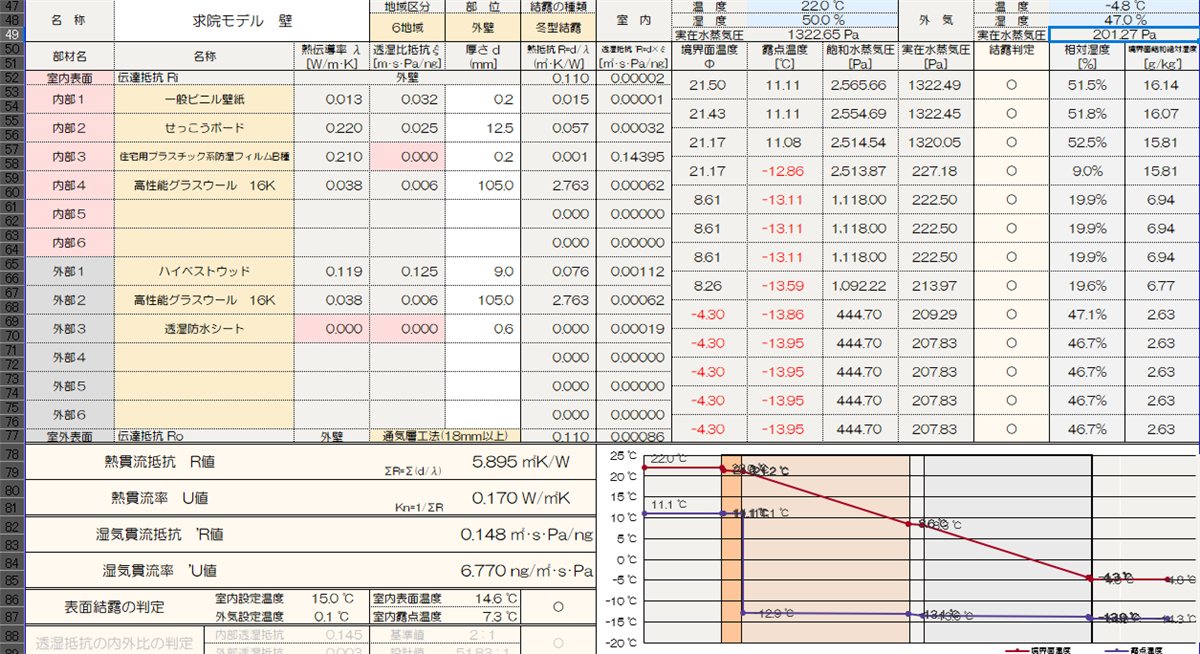The height and width of the screenshot is (654, 1200).
Task: Select the 5.895 ㎡K/W result
Action: pyautogui.click(x=520, y=462)
